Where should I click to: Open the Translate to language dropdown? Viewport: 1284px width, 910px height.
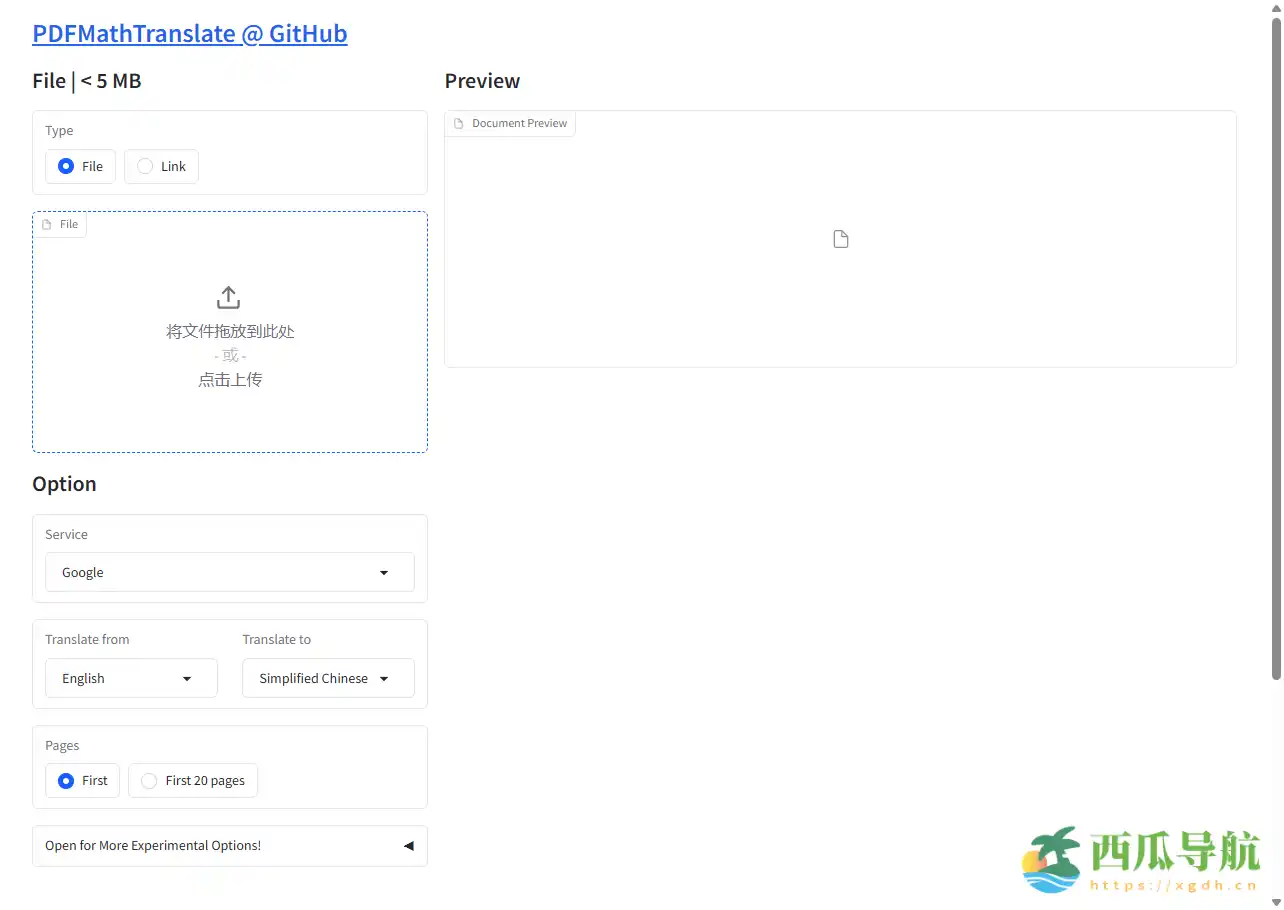click(x=327, y=678)
